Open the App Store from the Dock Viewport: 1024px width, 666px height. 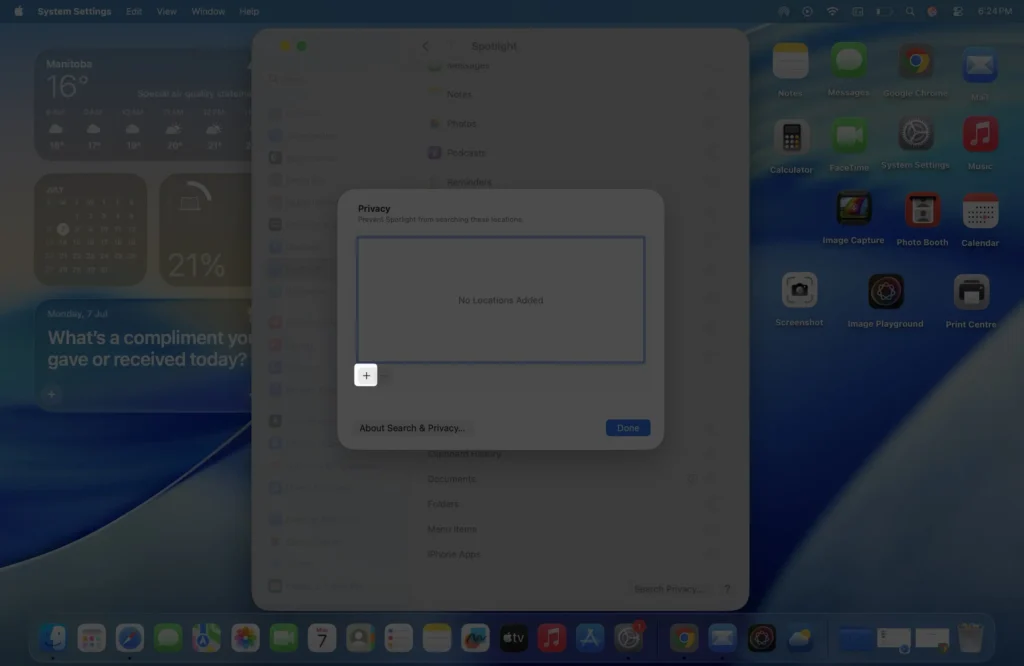[587, 636]
